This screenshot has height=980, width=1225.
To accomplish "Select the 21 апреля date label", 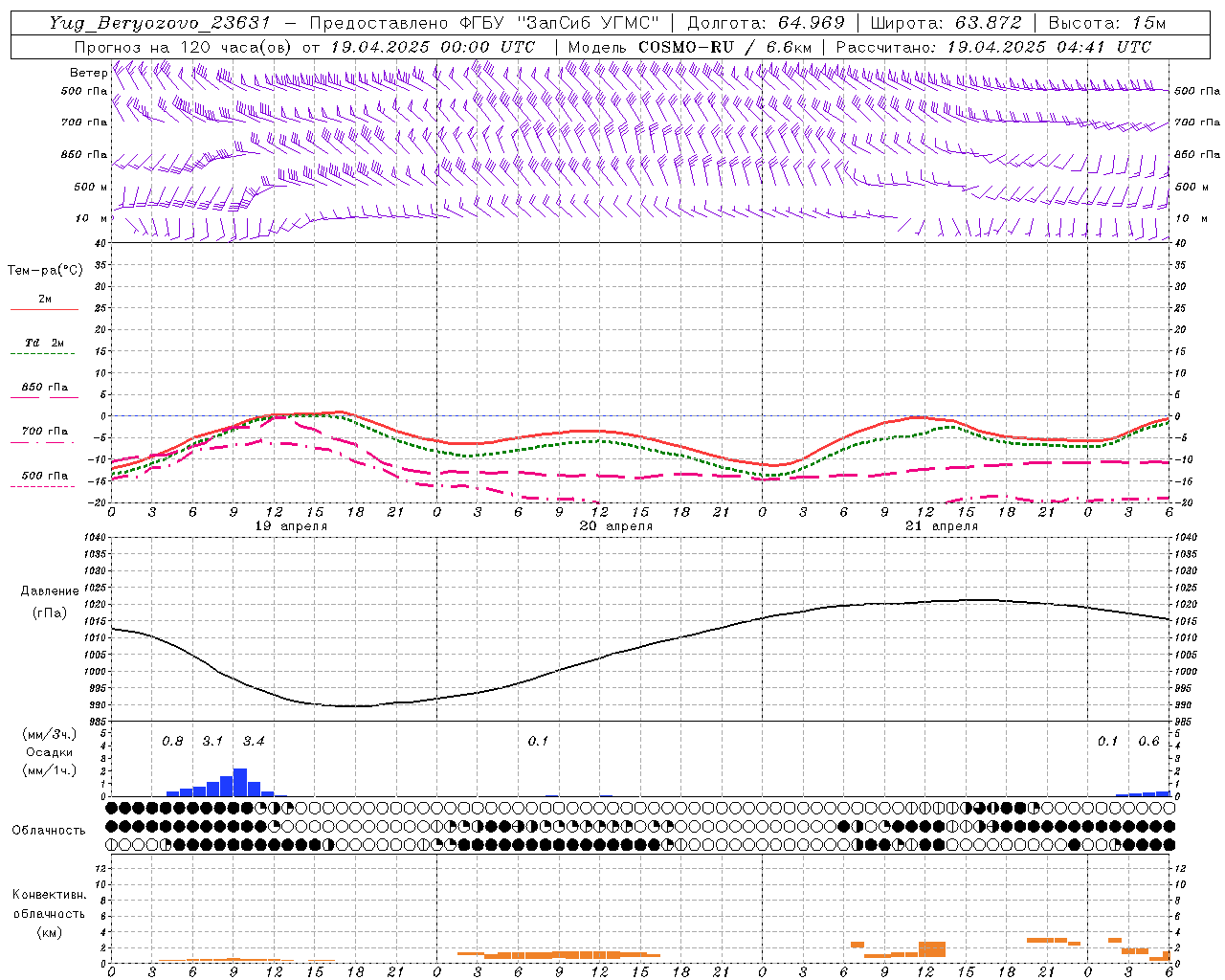I will (x=942, y=526).
